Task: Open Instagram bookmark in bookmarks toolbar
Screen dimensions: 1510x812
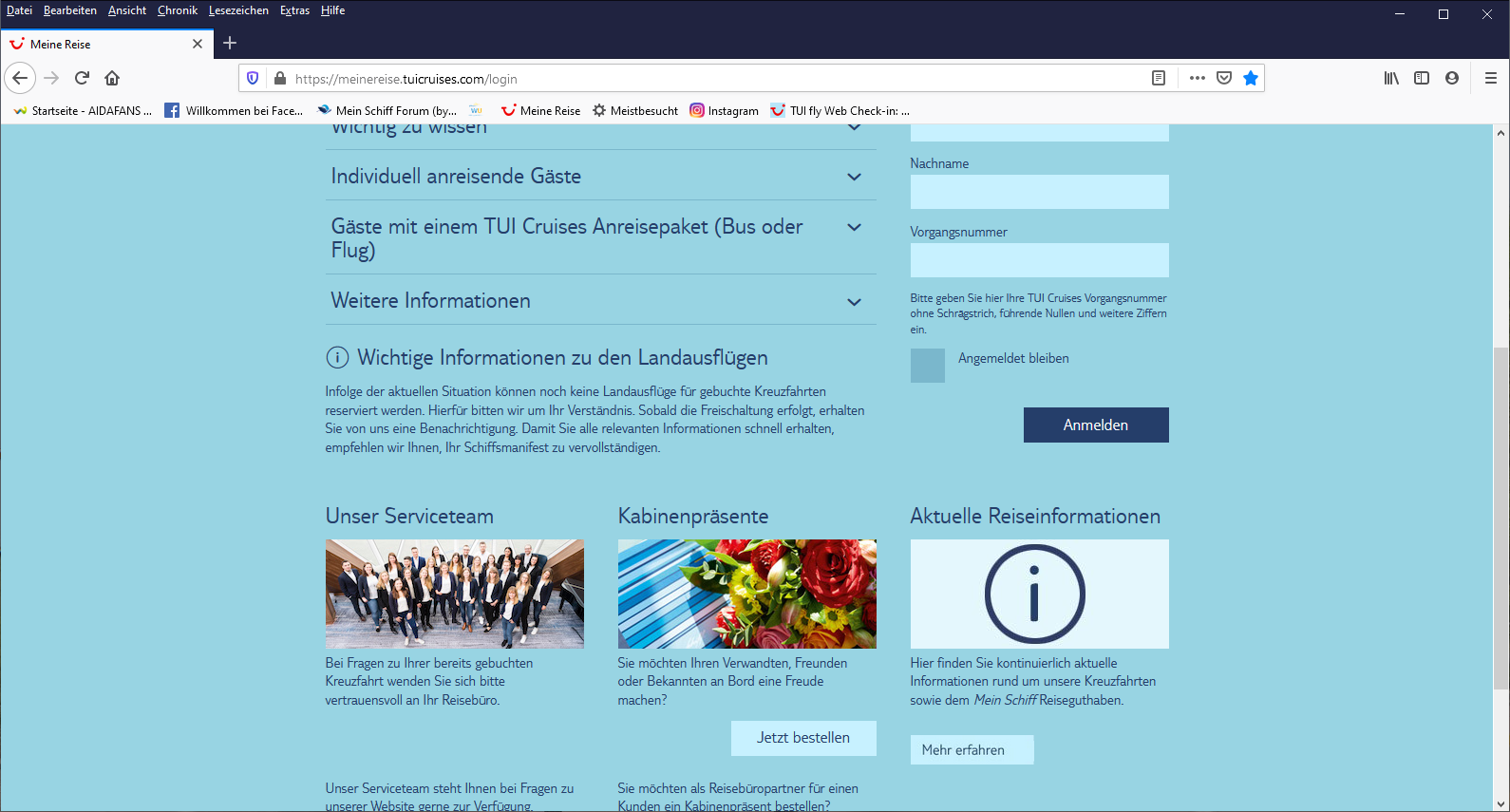Action: (x=724, y=111)
